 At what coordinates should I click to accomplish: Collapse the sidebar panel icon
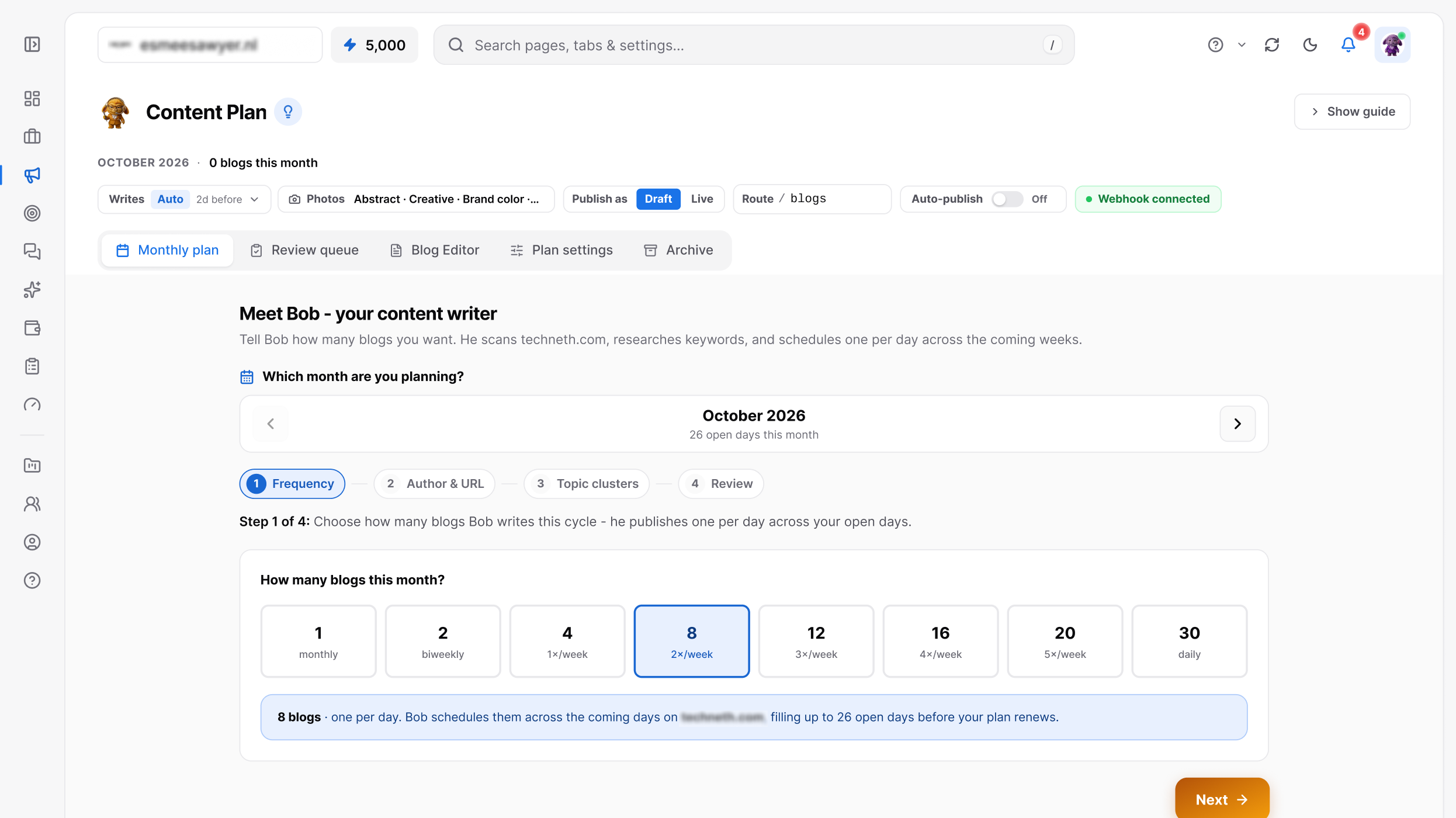coord(32,44)
